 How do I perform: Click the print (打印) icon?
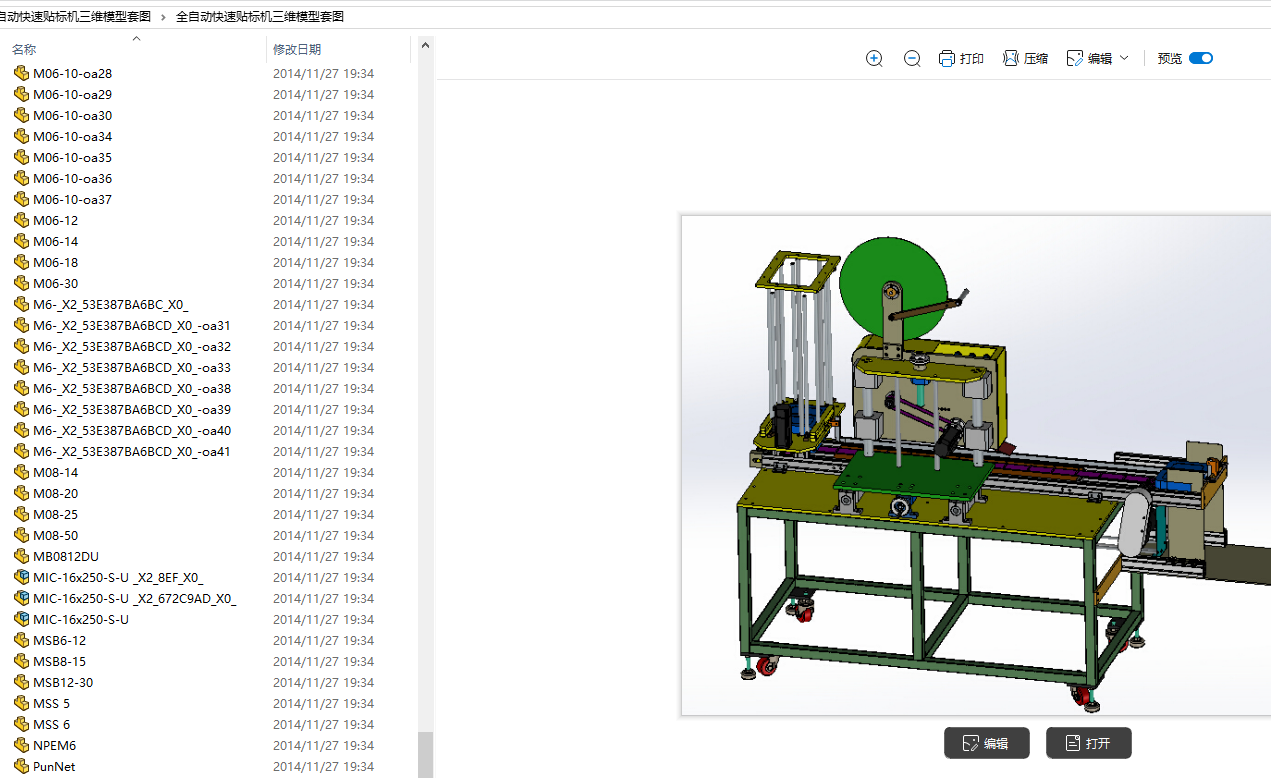pos(947,59)
